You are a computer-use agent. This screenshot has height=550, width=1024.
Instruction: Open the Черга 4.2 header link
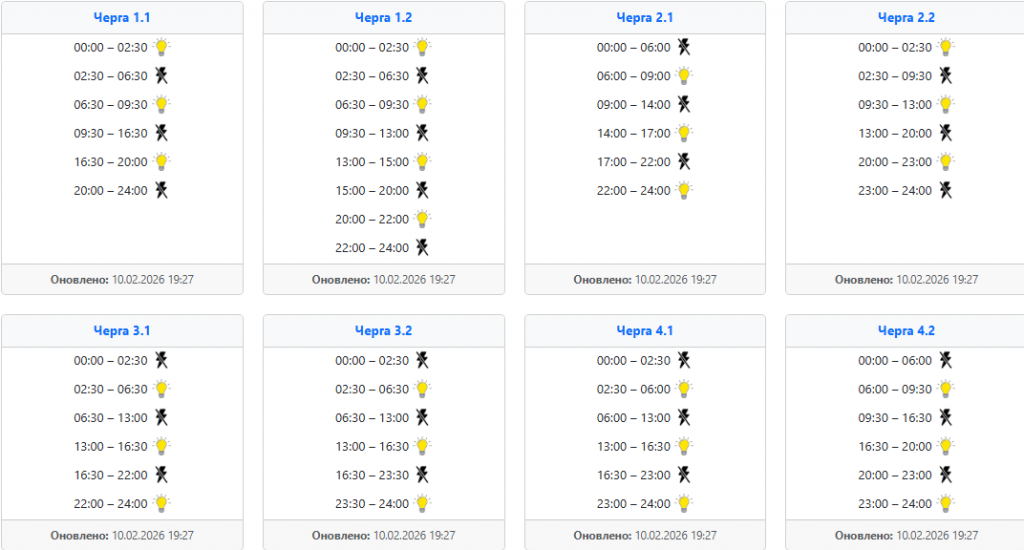(x=906, y=331)
